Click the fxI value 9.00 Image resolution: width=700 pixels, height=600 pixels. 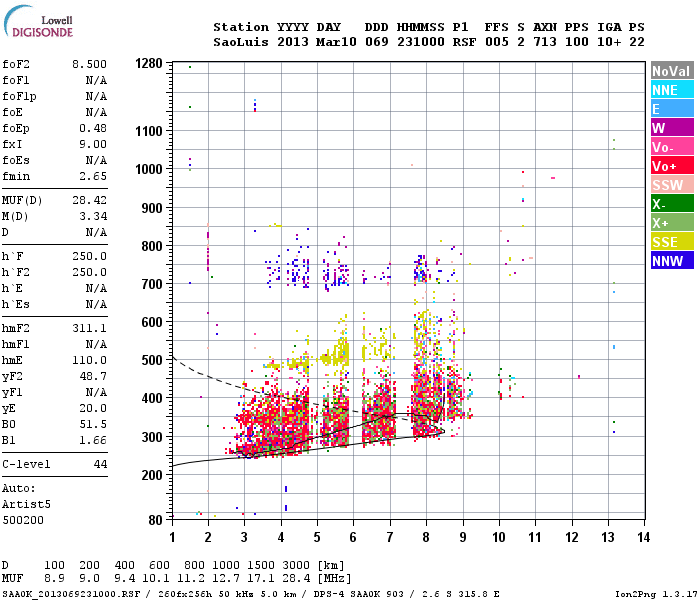click(93, 144)
